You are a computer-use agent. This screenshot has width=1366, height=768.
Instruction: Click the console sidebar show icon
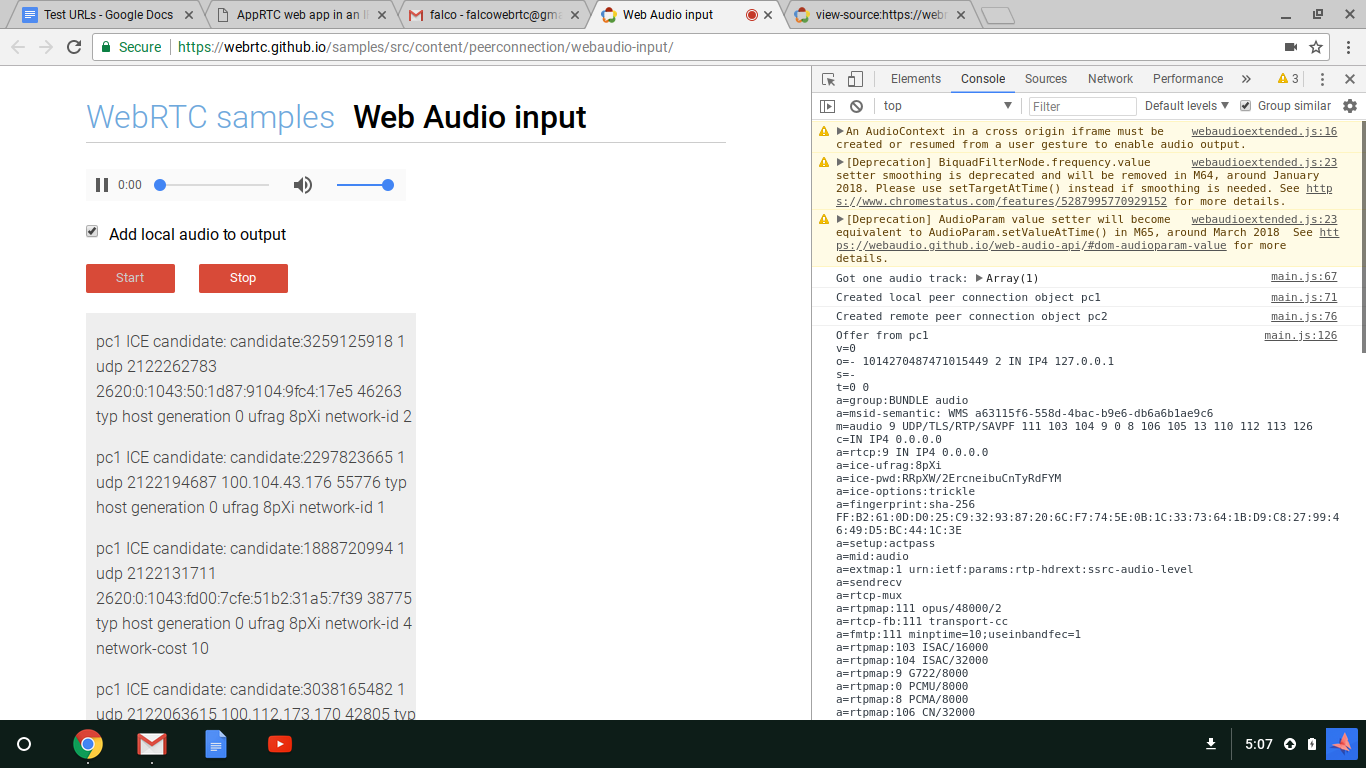[829, 105]
